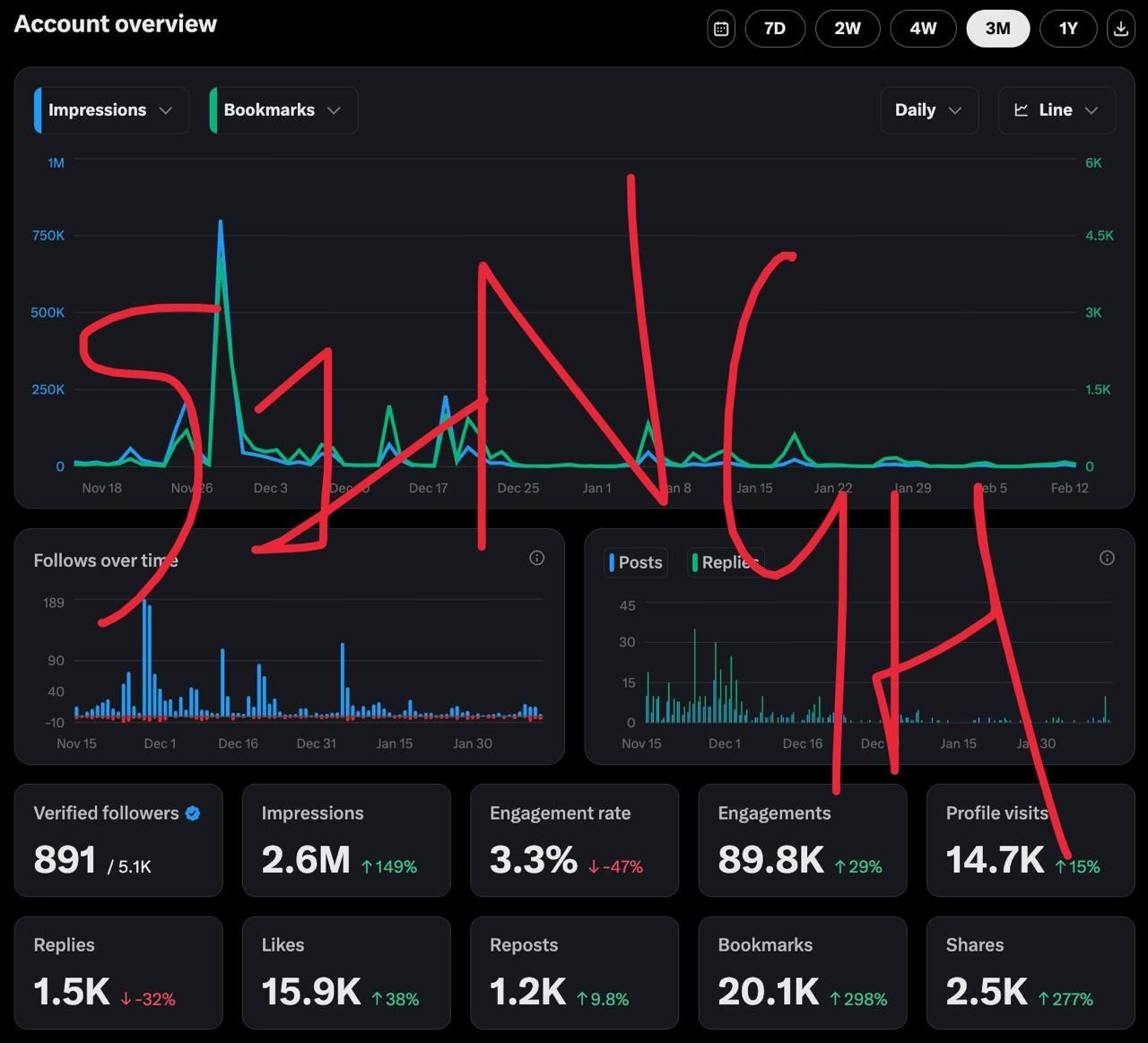Switch the range to 7D
Viewport: 1148px width, 1043px height.
[775, 29]
